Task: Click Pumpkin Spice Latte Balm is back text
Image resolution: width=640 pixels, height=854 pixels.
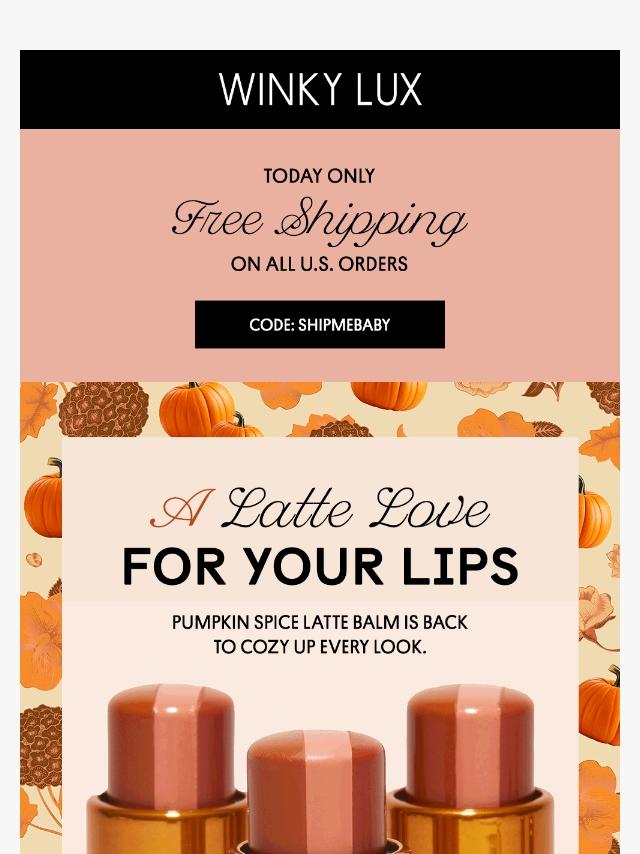Action: click(320, 623)
